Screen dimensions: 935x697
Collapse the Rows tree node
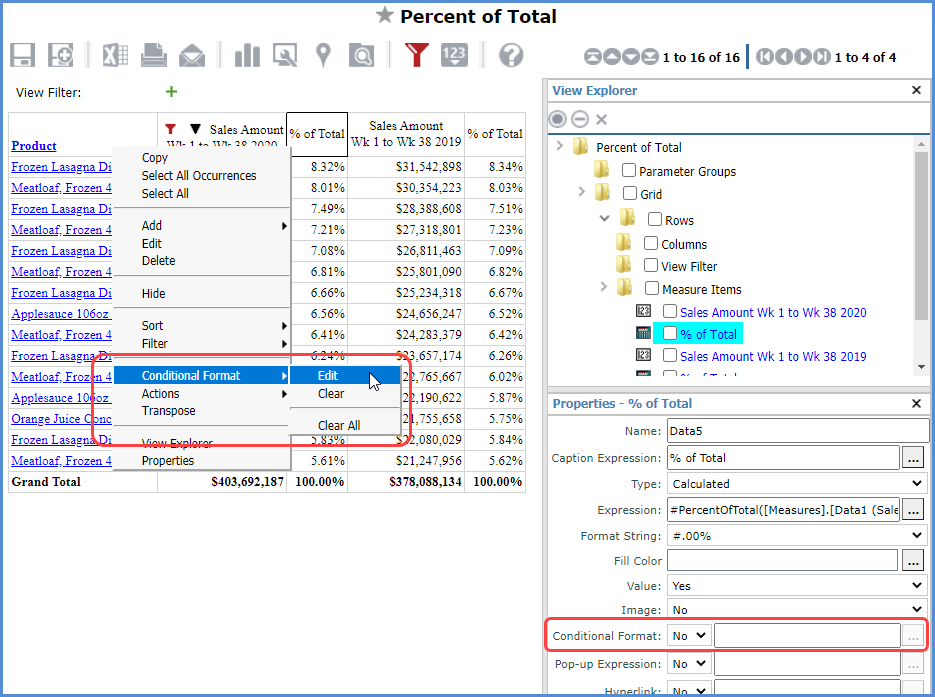[x=604, y=218]
